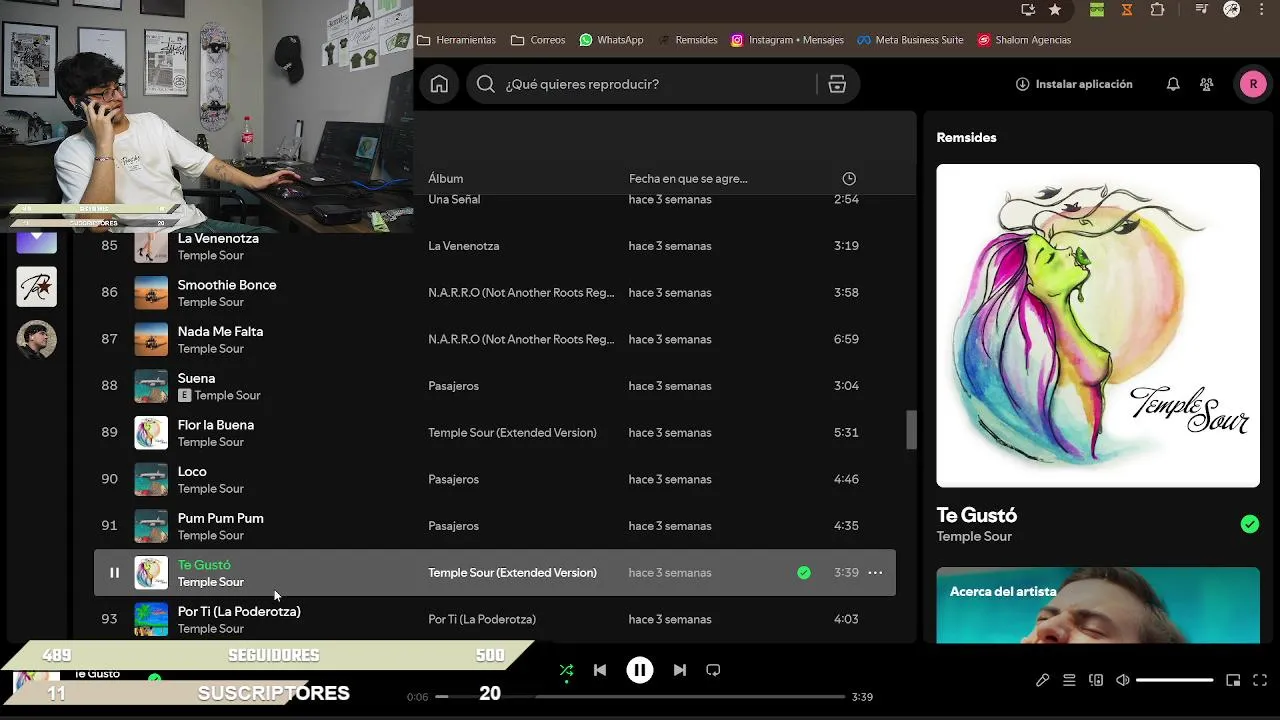Open Meta Business Suite bookmark
This screenshot has height=720, width=1280.
point(910,40)
